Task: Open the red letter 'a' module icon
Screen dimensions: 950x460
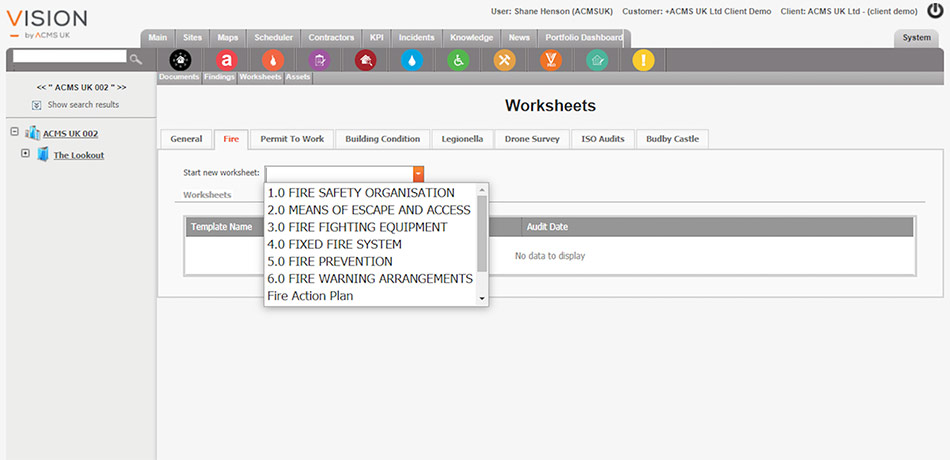Action: [227, 60]
